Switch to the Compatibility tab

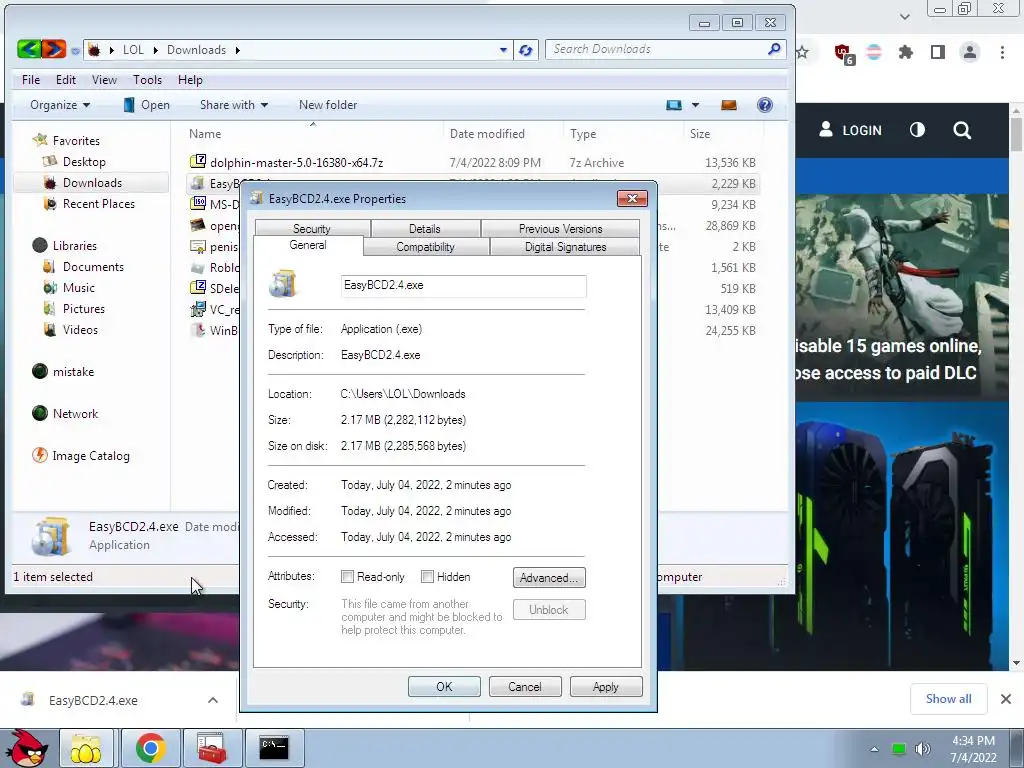(x=425, y=247)
